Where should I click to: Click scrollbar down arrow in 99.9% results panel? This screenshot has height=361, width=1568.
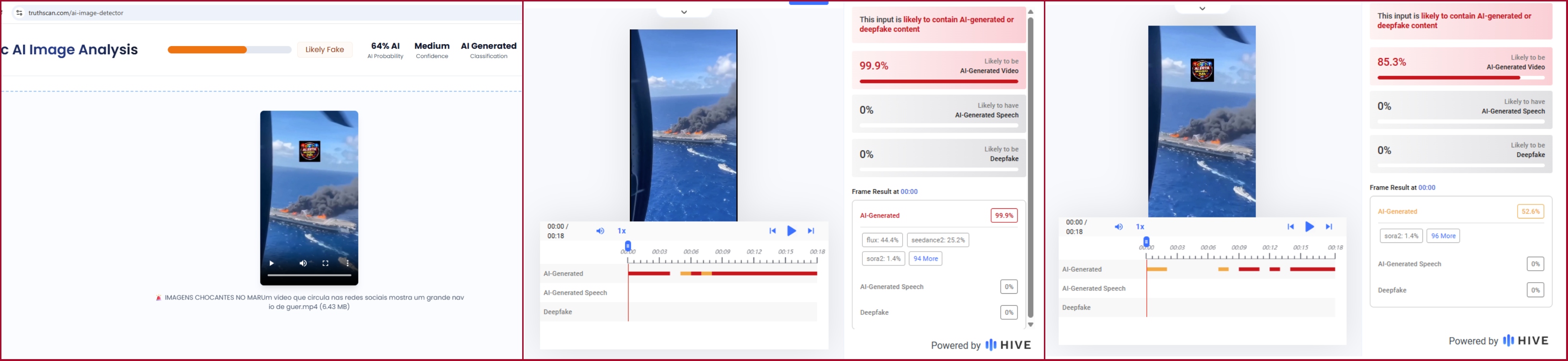pos(1030,325)
